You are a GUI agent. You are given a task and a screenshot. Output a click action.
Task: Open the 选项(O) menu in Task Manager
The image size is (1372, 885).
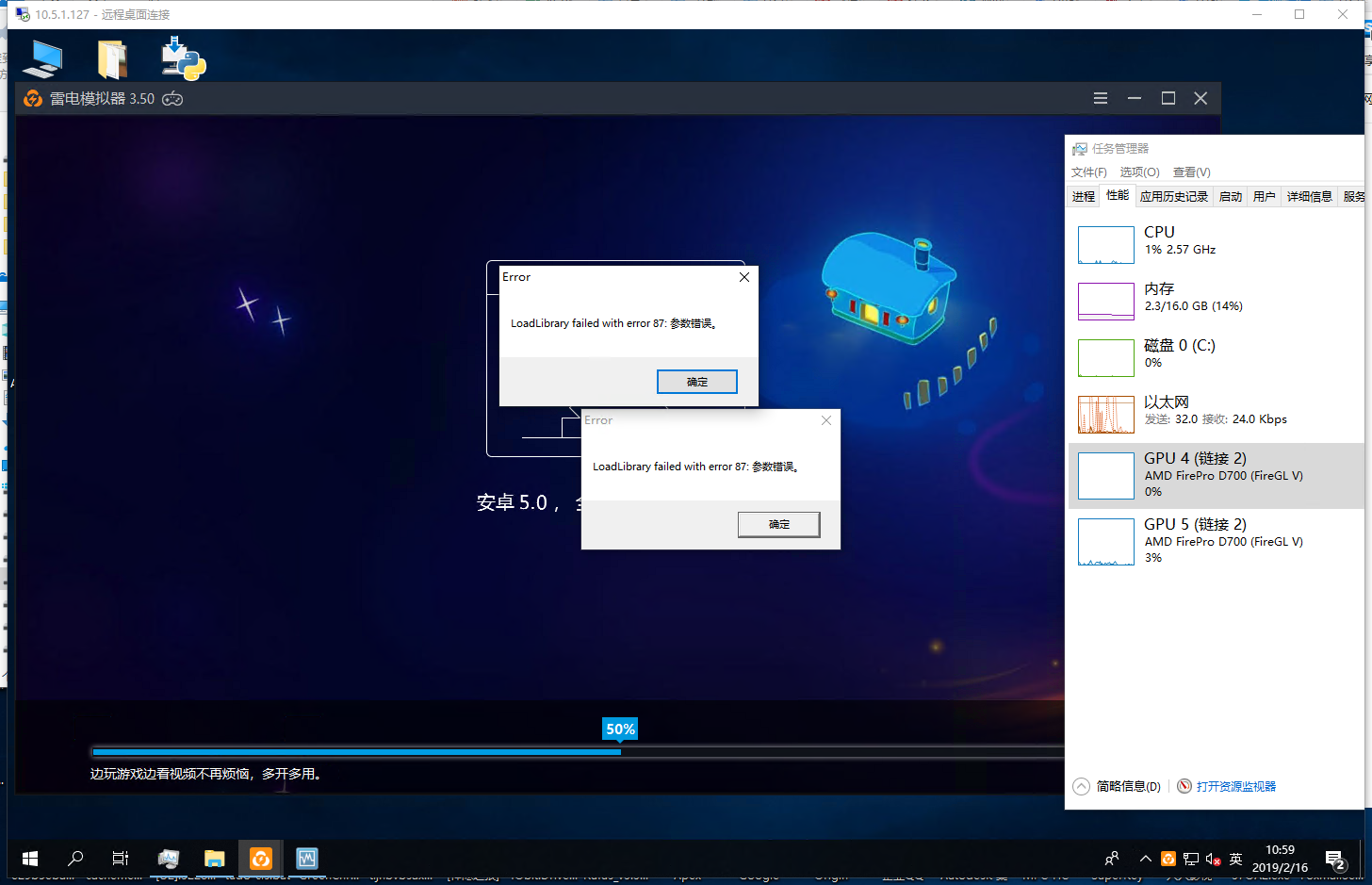(x=1139, y=172)
